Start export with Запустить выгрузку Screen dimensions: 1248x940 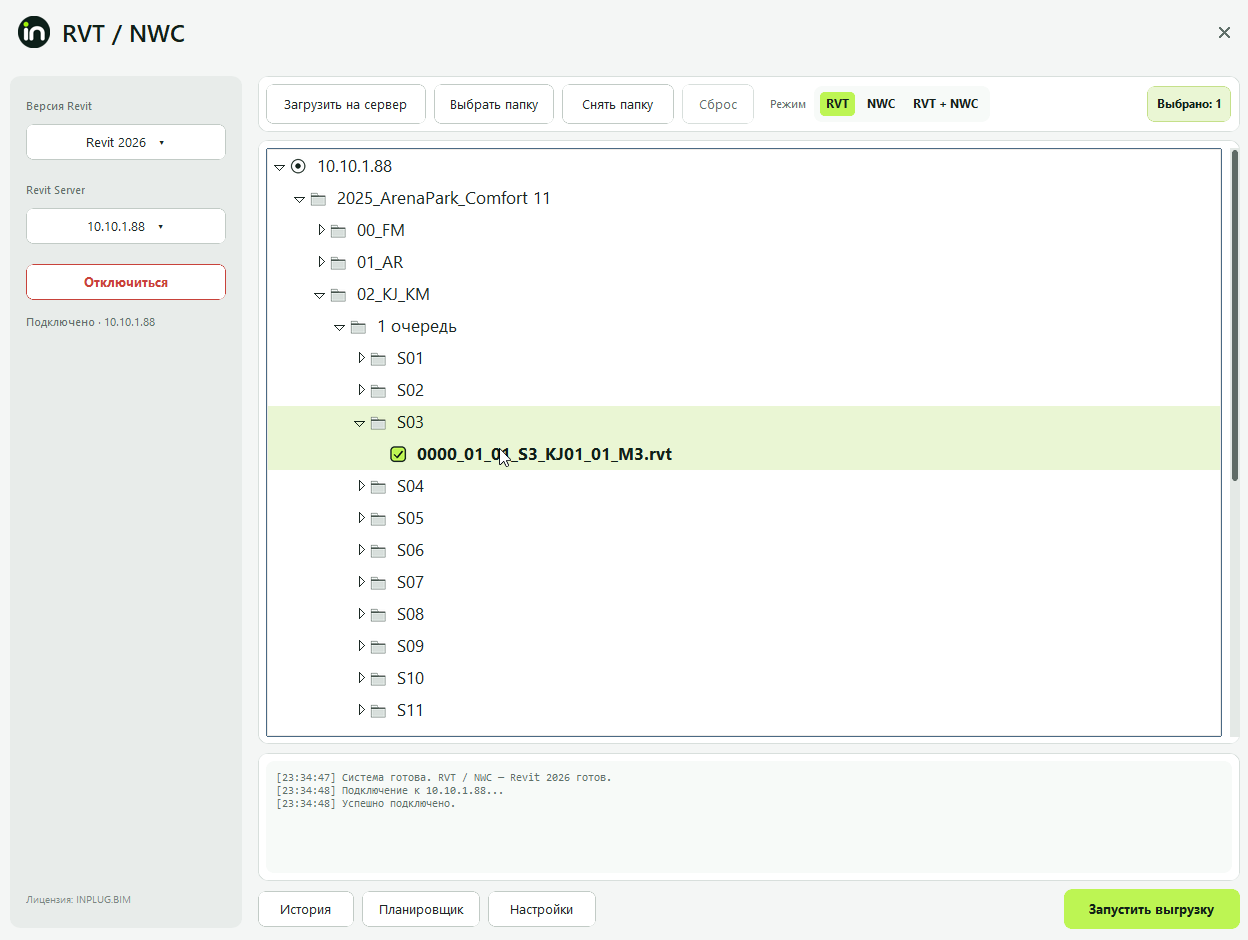click(1151, 910)
